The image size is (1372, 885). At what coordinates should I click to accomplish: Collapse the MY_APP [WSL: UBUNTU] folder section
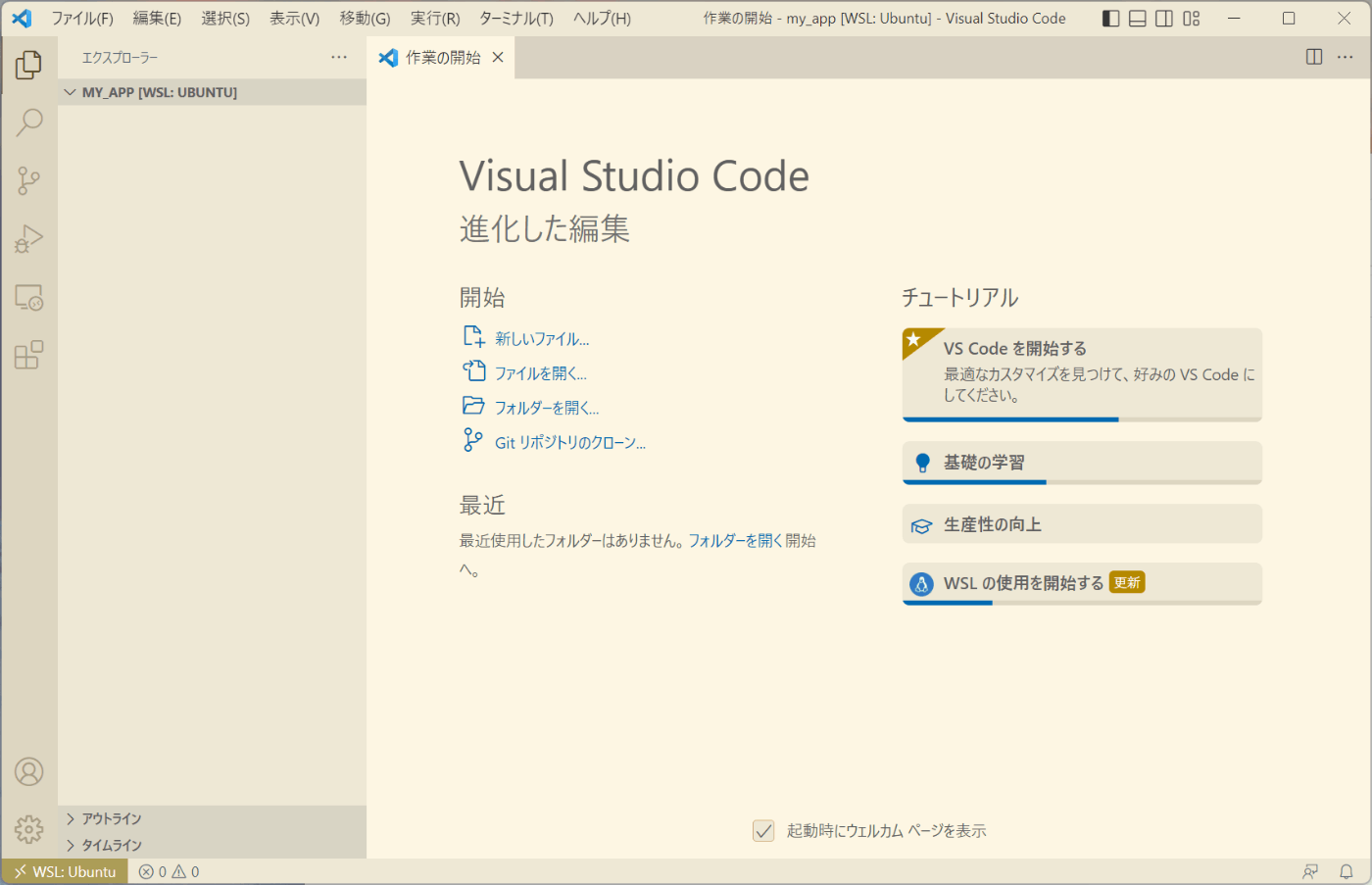tap(212, 92)
